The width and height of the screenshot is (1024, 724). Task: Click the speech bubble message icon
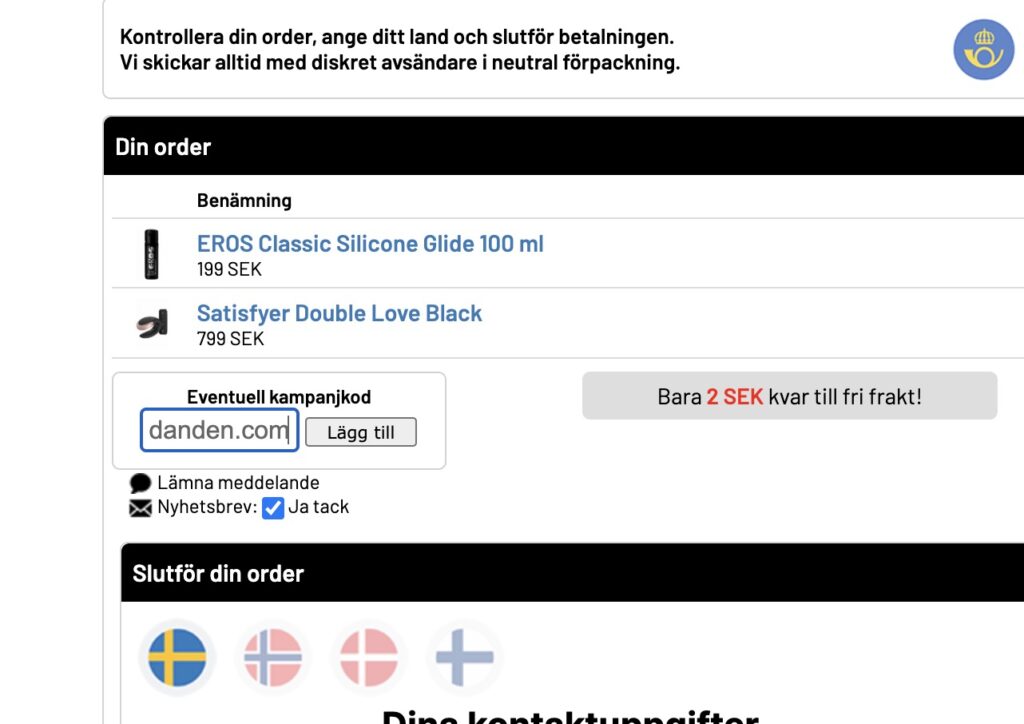coord(140,483)
